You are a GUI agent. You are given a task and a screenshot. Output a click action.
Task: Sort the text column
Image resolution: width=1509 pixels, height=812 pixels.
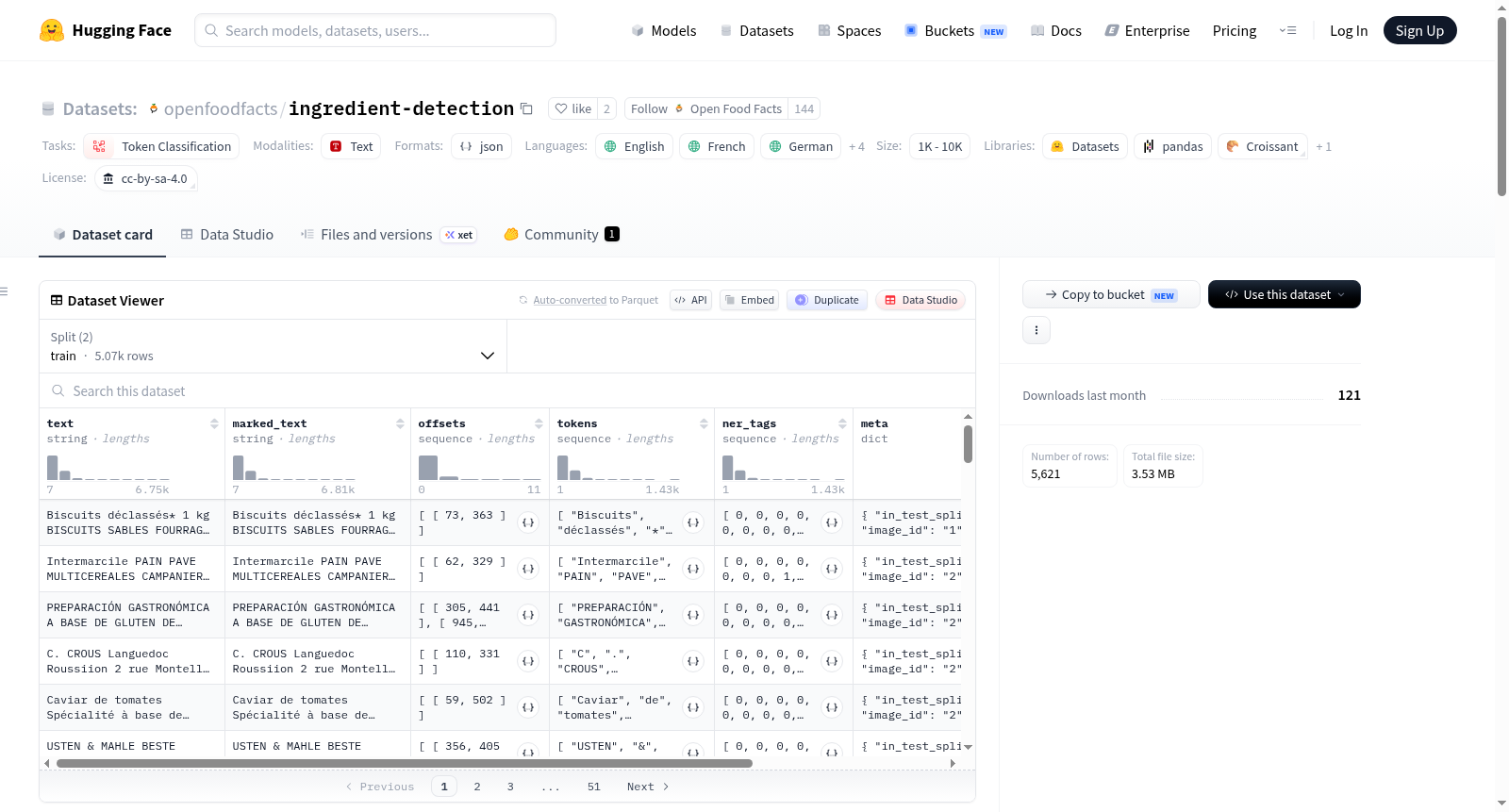[x=214, y=423]
